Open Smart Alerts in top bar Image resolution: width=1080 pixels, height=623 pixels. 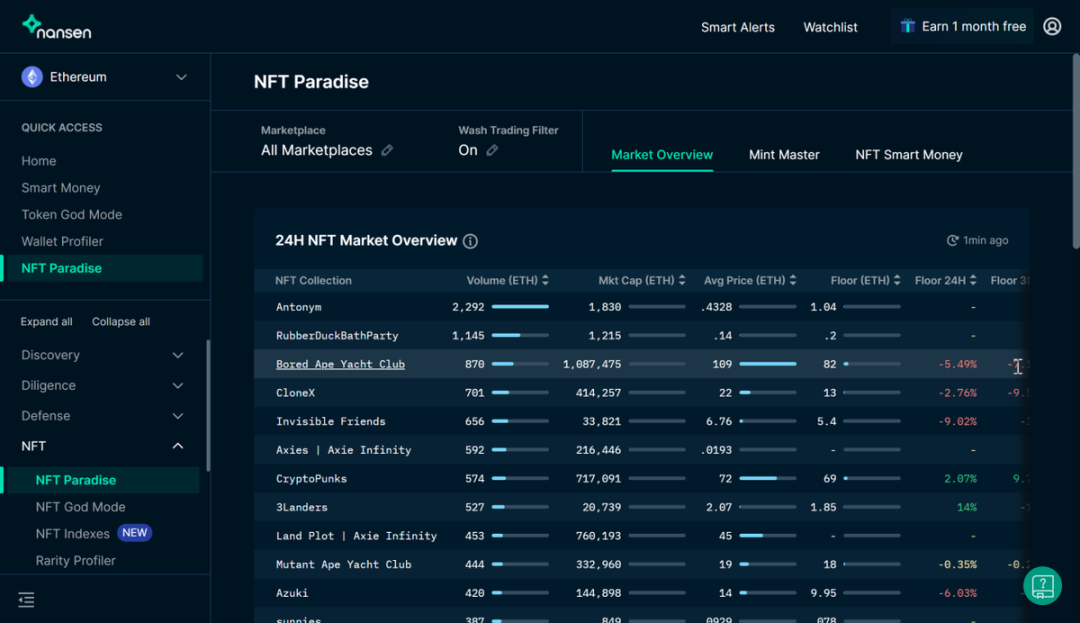738,27
